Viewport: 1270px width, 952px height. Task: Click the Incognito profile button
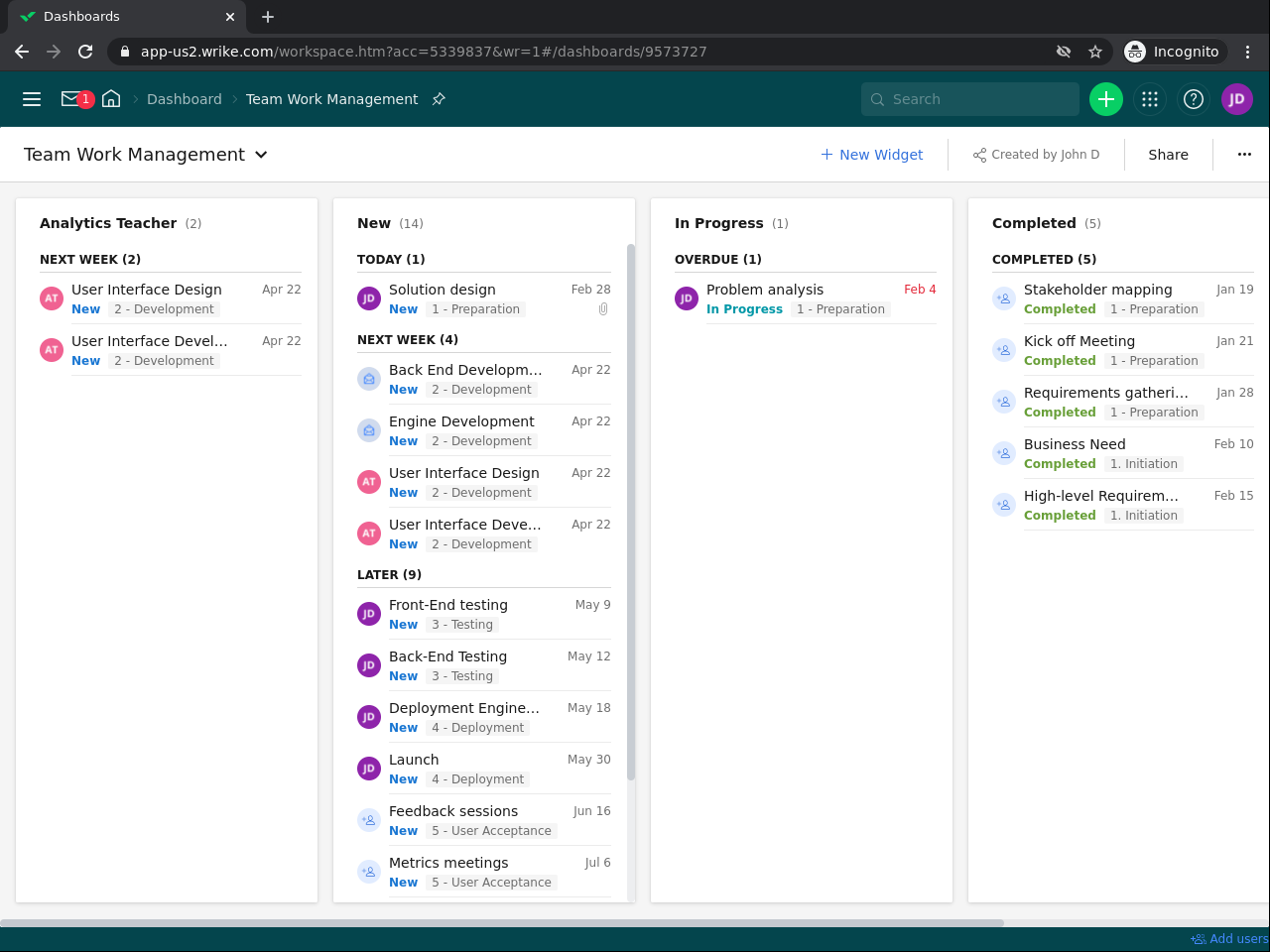(1174, 52)
